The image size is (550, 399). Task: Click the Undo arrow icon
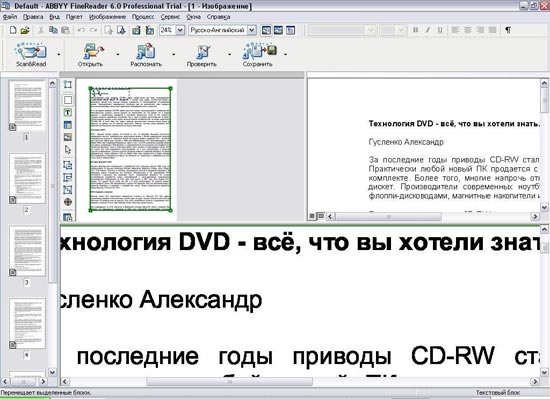point(81,30)
